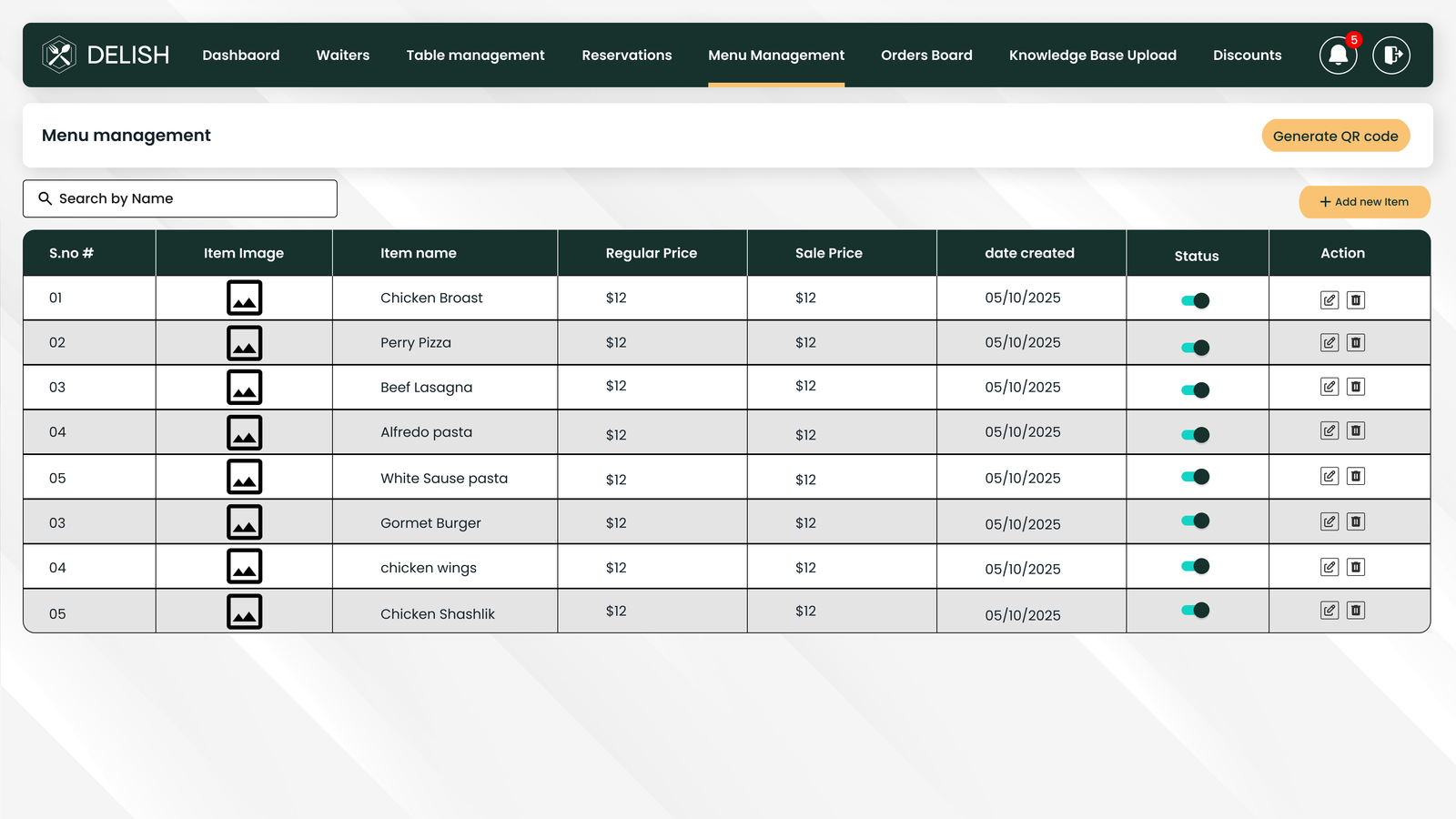
Task: Open the Waiters tab
Action: [343, 55]
